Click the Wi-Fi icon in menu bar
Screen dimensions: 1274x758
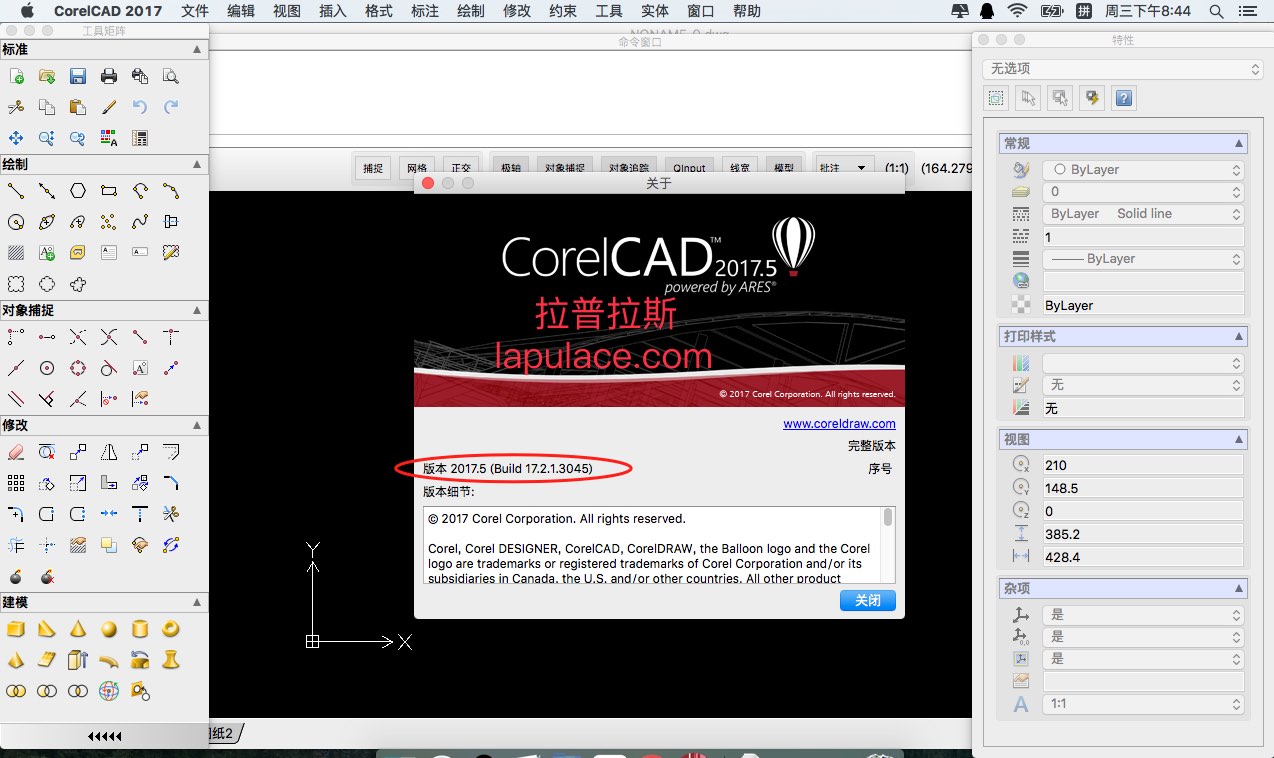(1018, 11)
